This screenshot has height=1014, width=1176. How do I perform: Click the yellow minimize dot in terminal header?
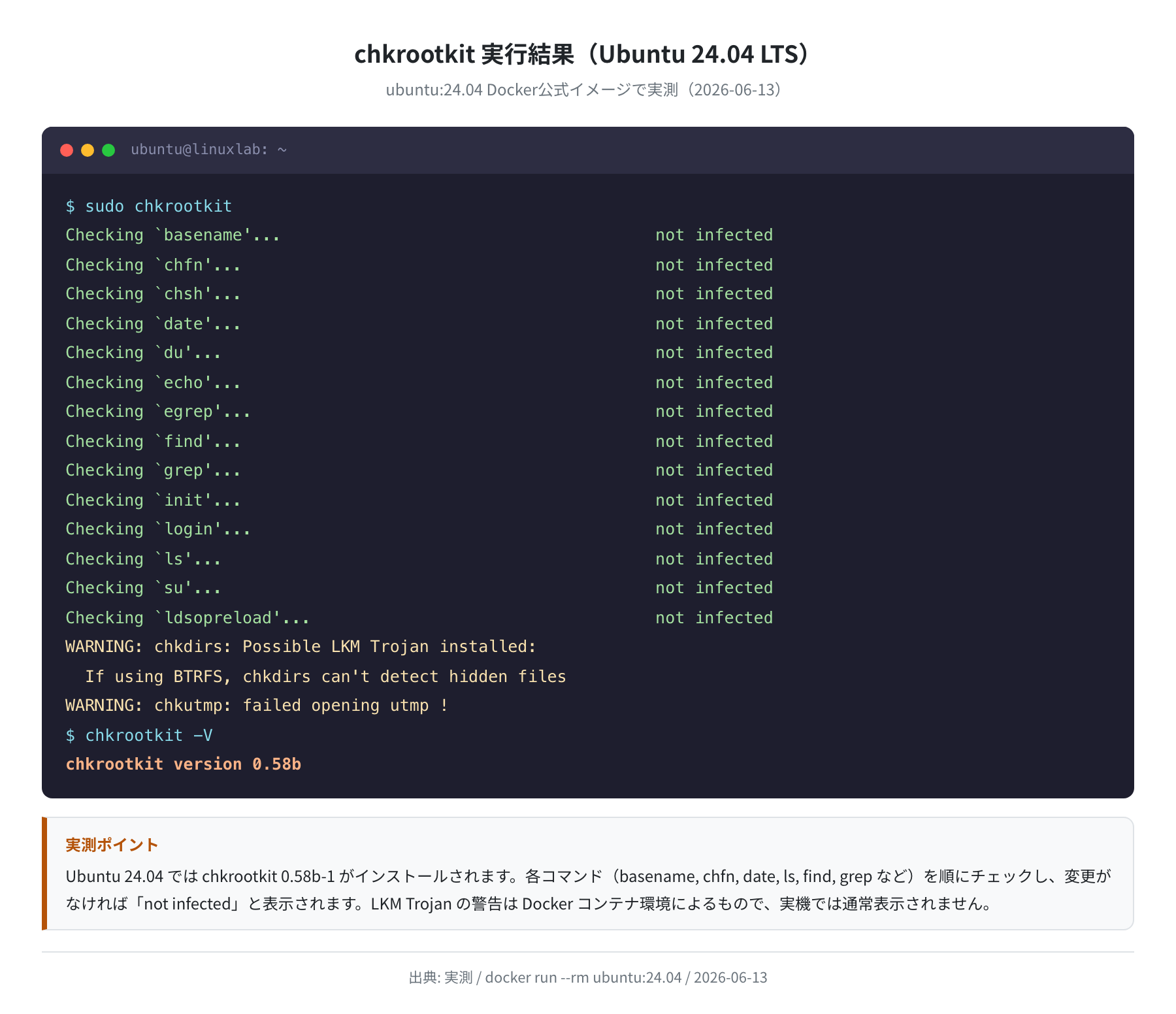[88, 150]
